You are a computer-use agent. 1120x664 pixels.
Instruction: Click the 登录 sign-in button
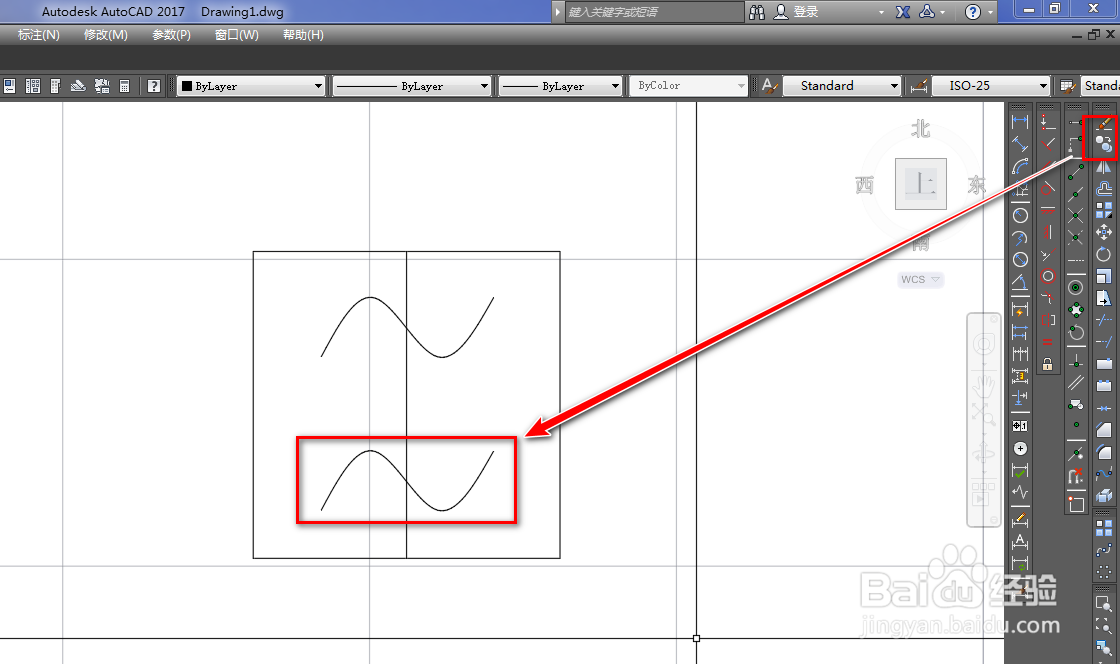point(796,11)
